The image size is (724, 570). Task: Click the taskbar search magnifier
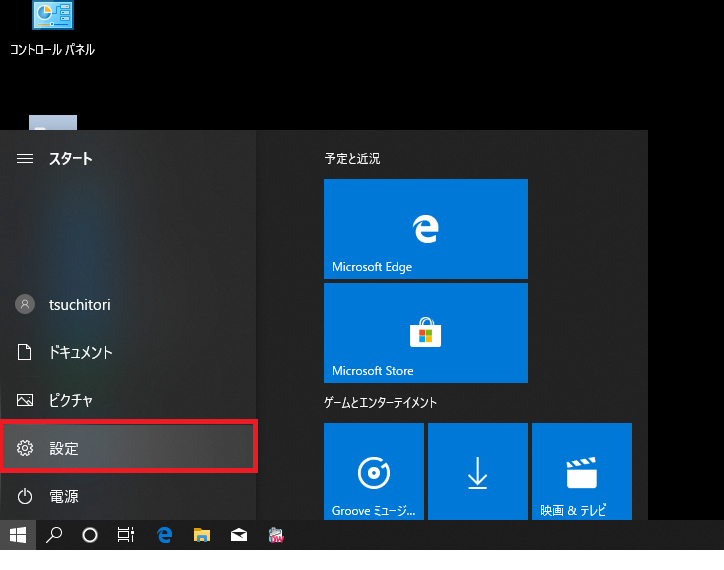point(55,535)
